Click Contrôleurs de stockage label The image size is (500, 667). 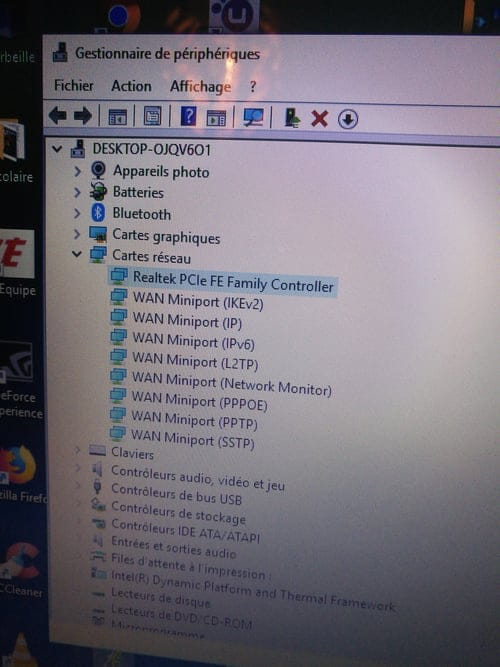pyautogui.click(x=178, y=512)
